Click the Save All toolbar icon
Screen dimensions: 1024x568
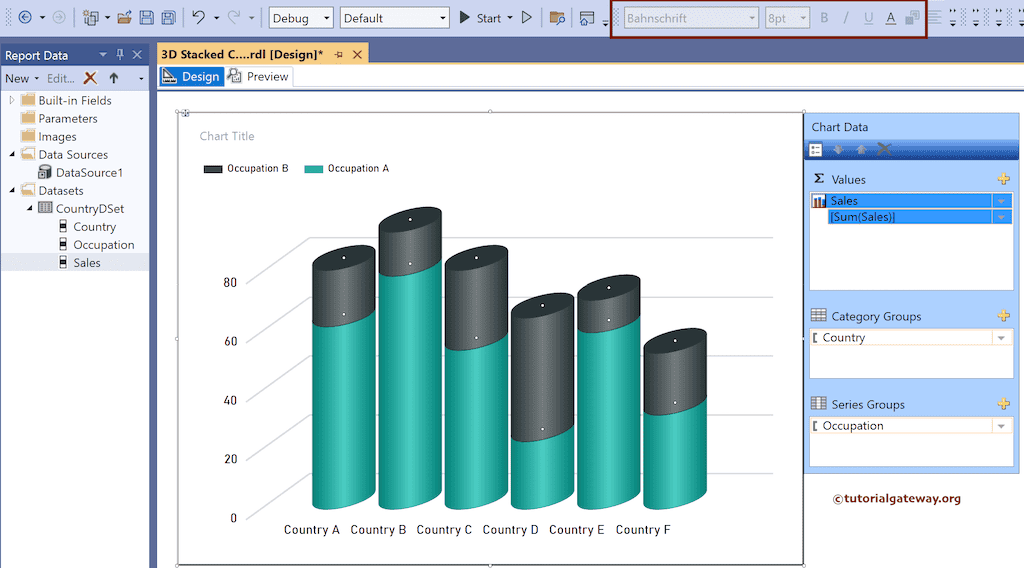tap(168, 18)
